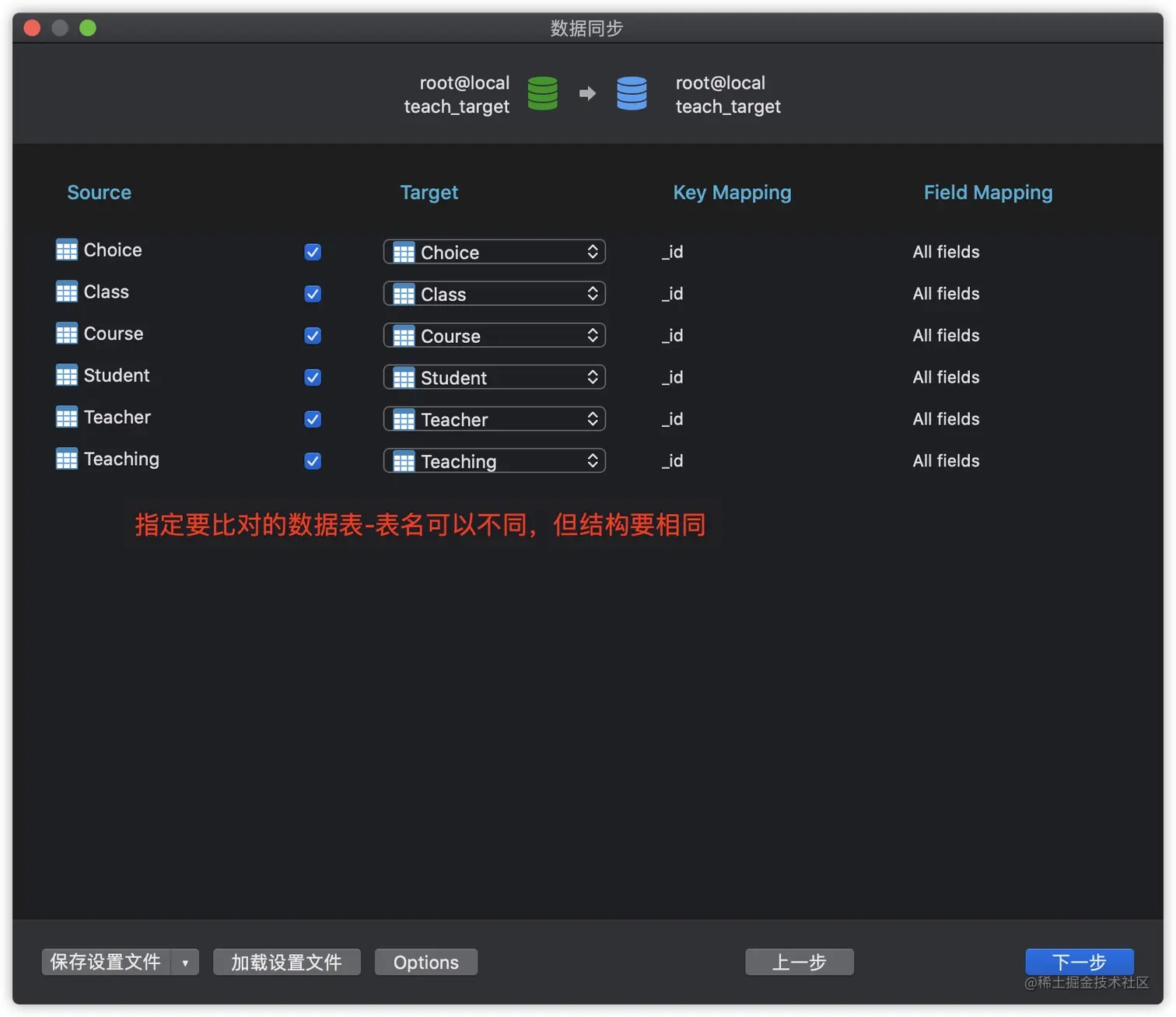Click the _id key mapping for Student
This screenshot has width=1176, height=1017.
(x=672, y=377)
